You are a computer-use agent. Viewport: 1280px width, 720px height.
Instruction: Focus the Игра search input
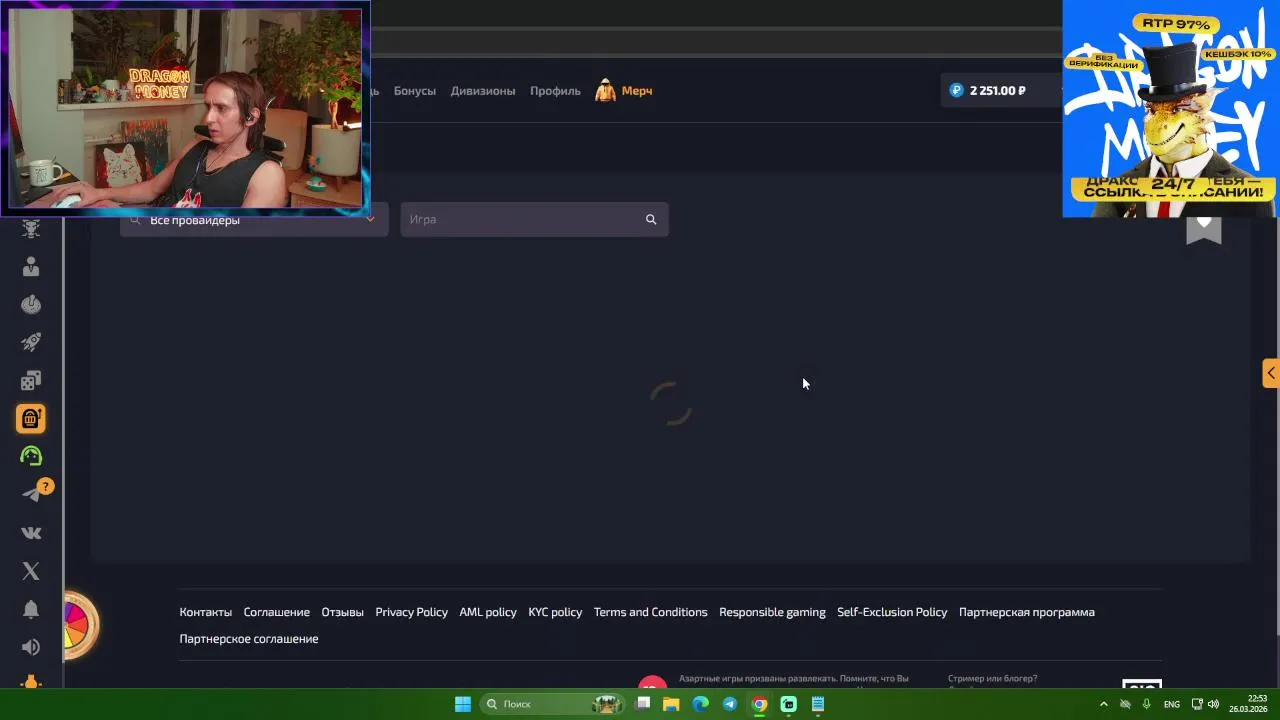534,219
